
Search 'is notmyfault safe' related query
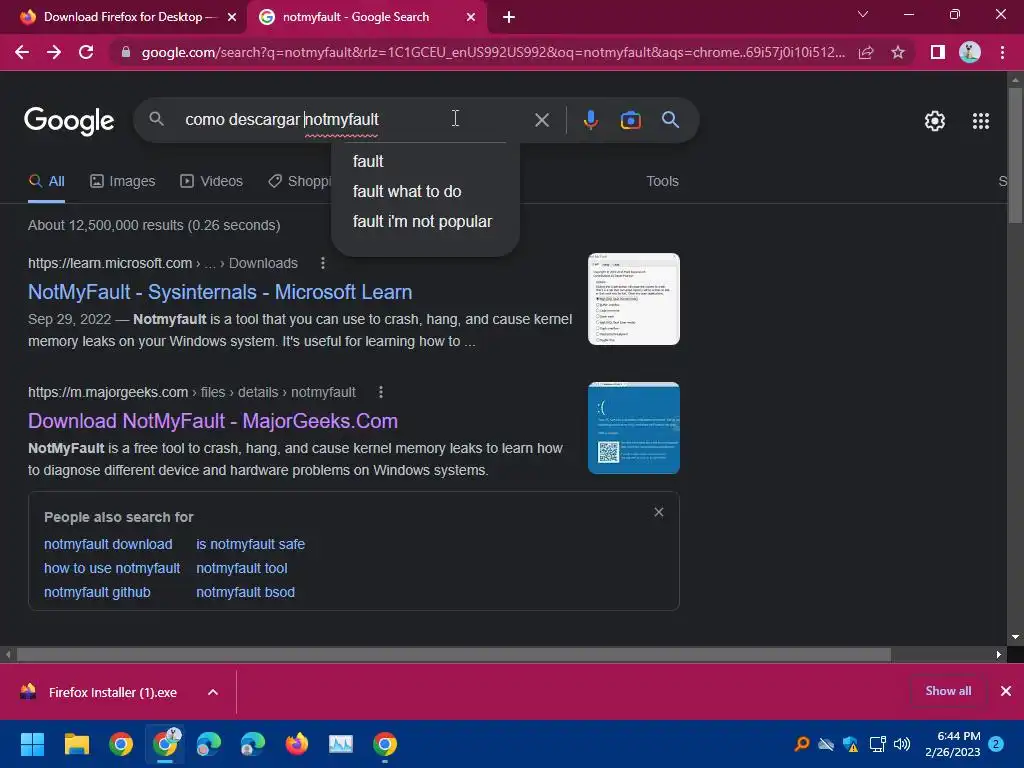coord(251,544)
